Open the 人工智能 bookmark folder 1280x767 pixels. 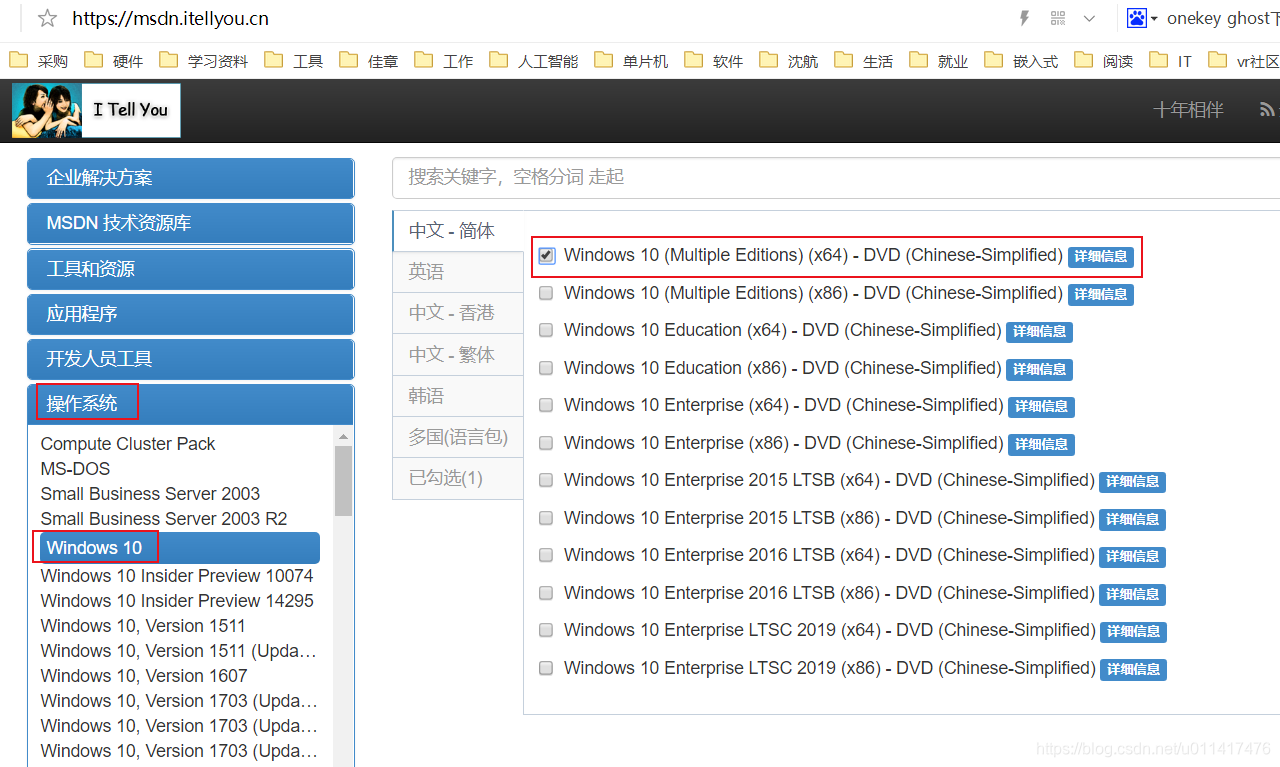point(534,61)
